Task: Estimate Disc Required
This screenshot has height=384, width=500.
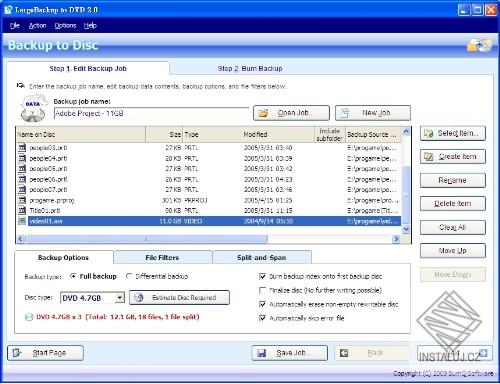Action: pyautogui.click(x=179, y=297)
